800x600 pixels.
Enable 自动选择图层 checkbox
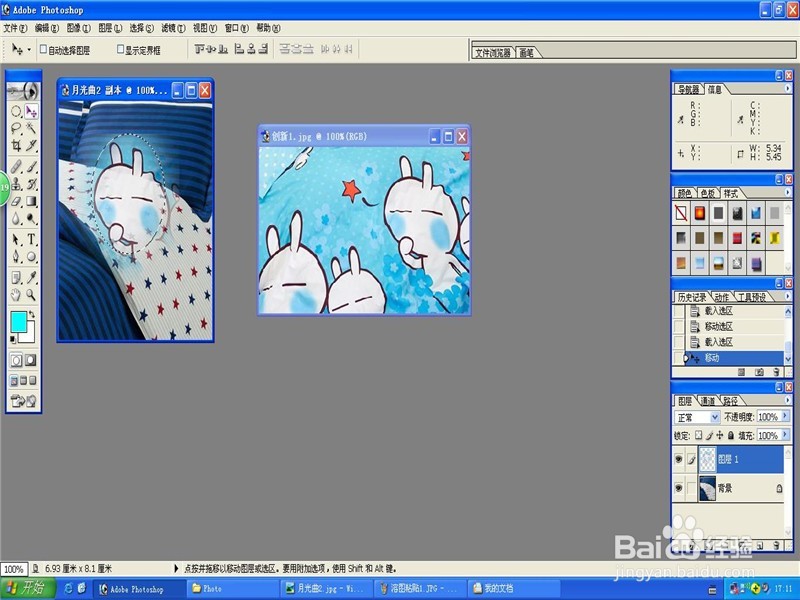pyautogui.click(x=44, y=49)
